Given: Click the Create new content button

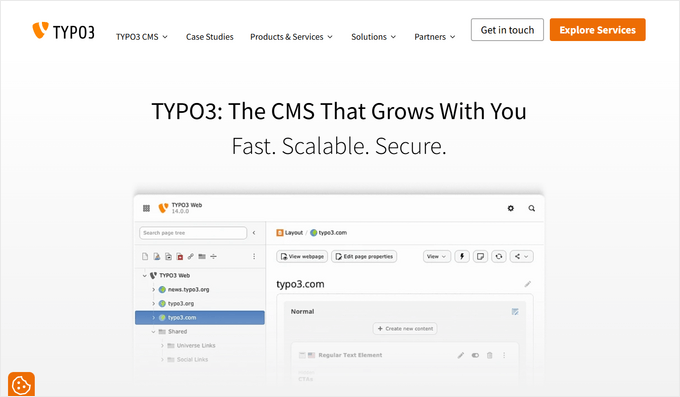Looking at the screenshot, I should (405, 328).
